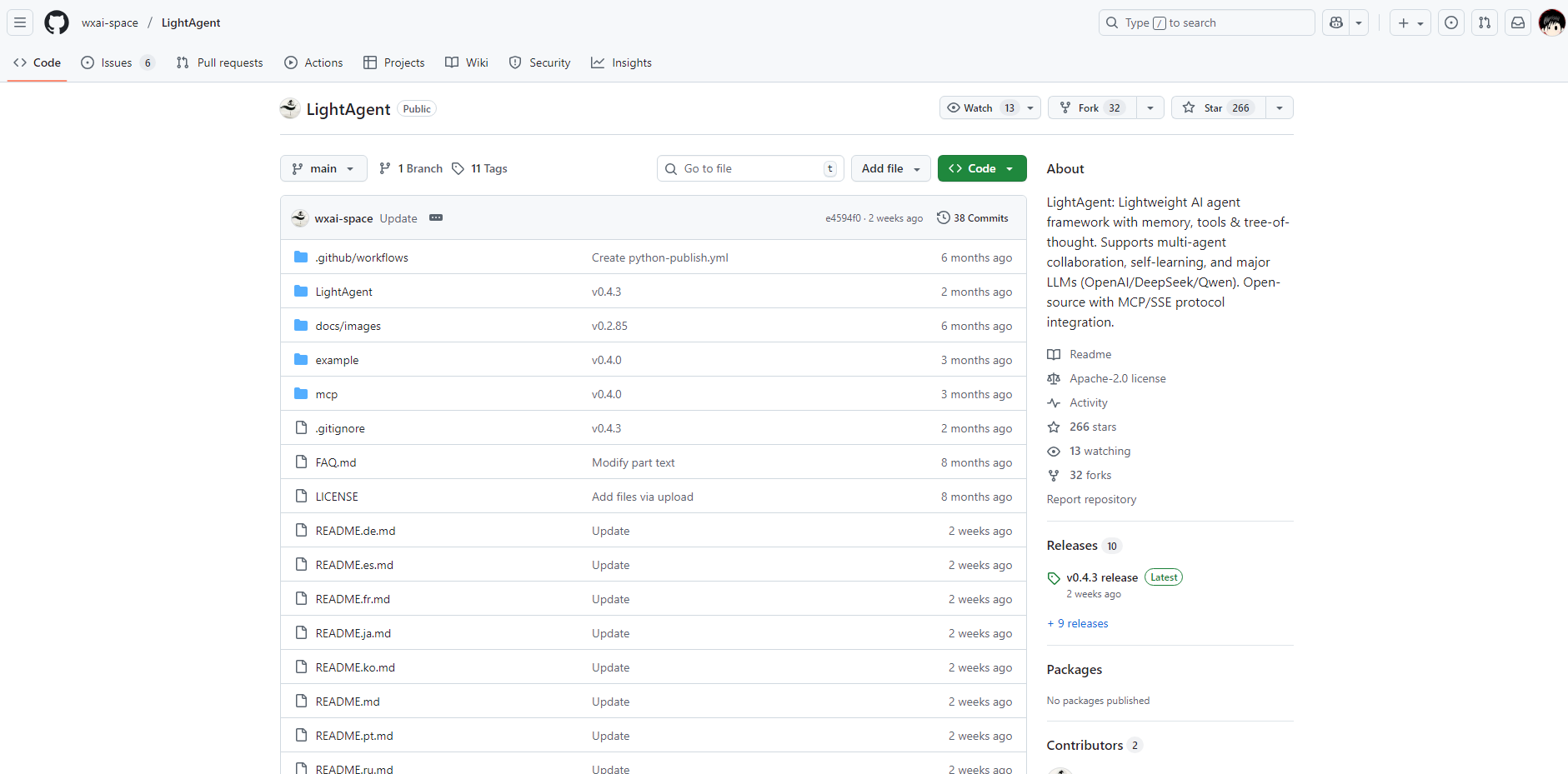Screen dimensions: 1568x774
Task: Click the GitHub logo home icon
Action: click(x=57, y=22)
